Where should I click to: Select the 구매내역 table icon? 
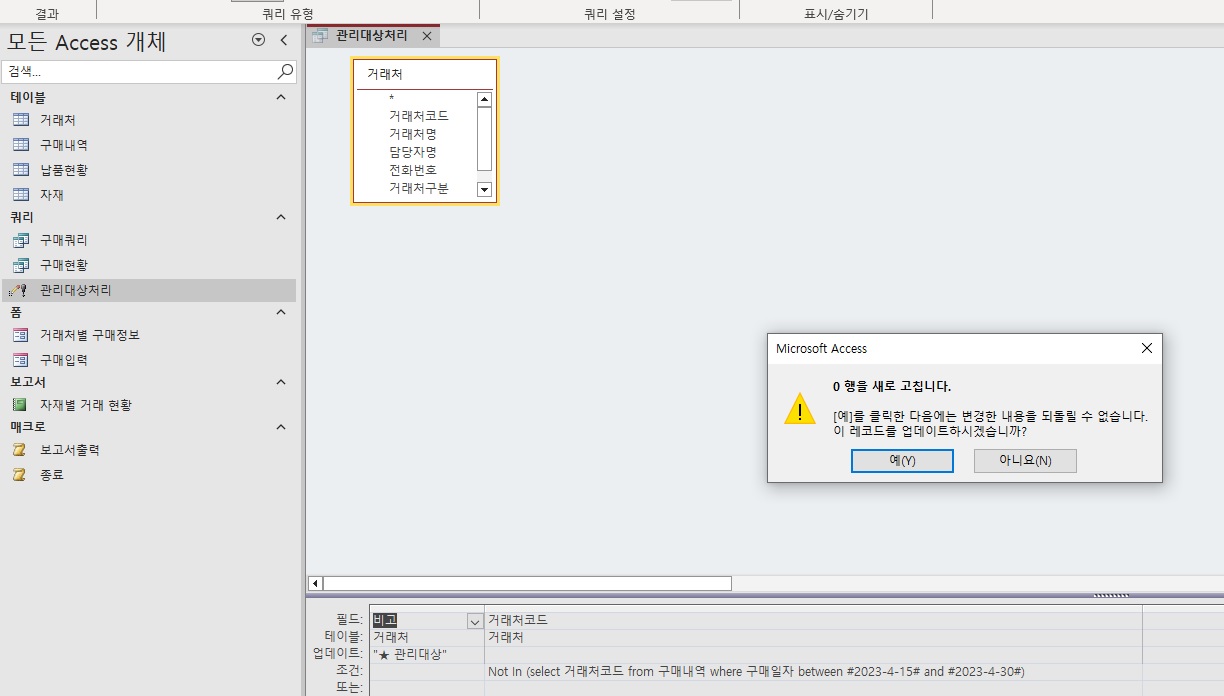point(20,145)
